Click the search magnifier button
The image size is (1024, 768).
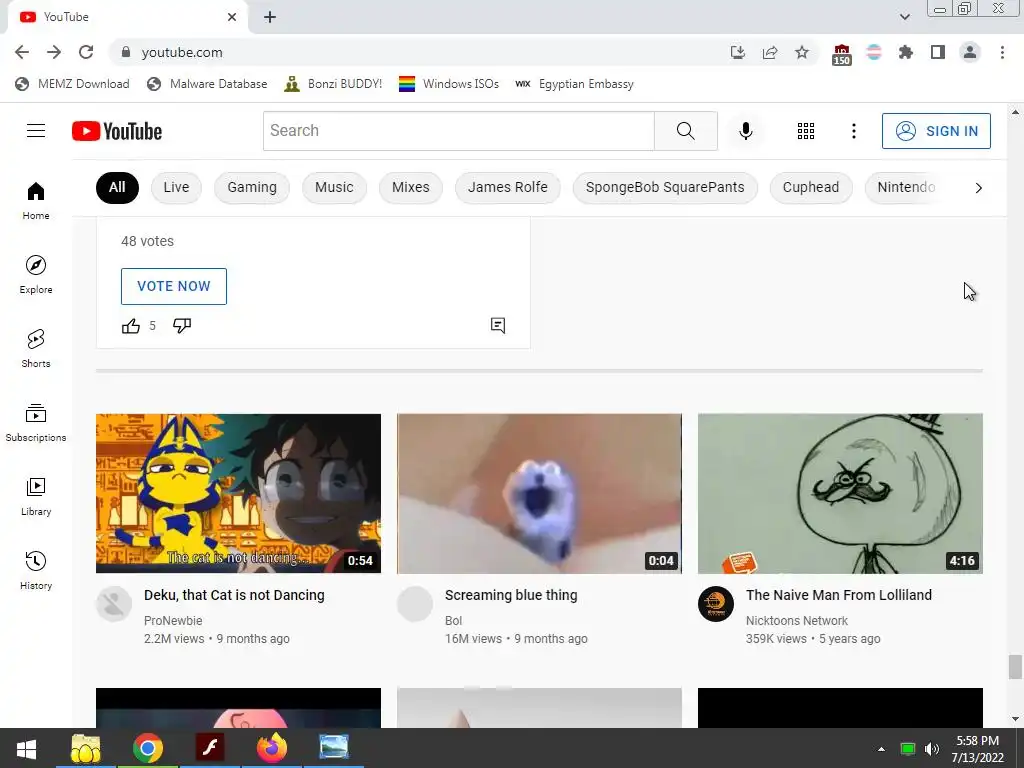tap(686, 131)
